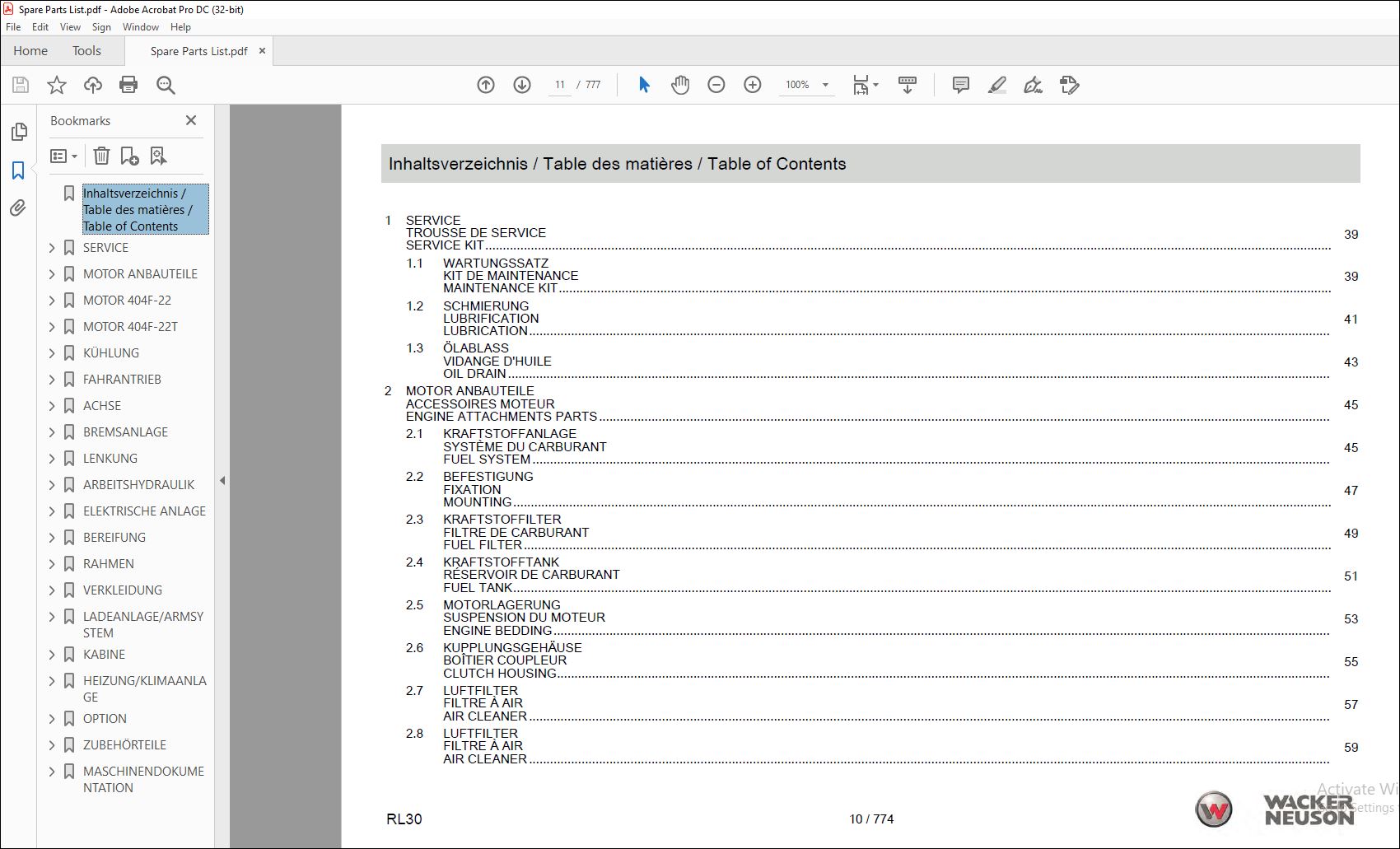
Task: Add a new bookmark icon
Action: [x=130, y=156]
